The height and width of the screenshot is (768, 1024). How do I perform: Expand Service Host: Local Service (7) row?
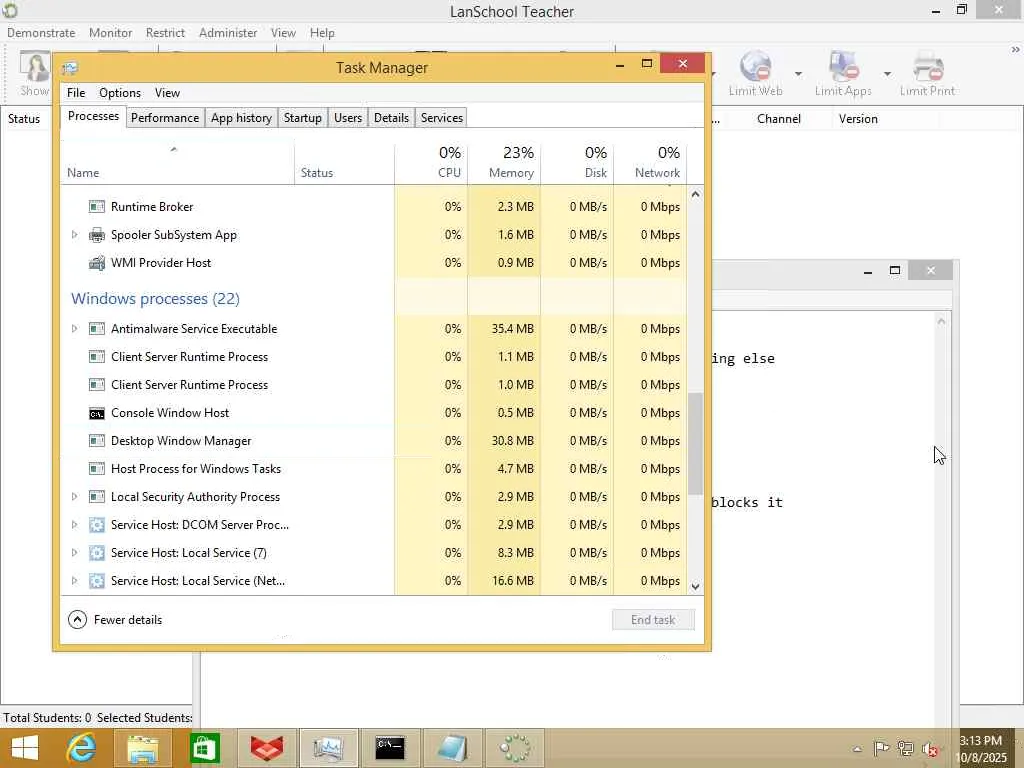(x=74, y=553)
